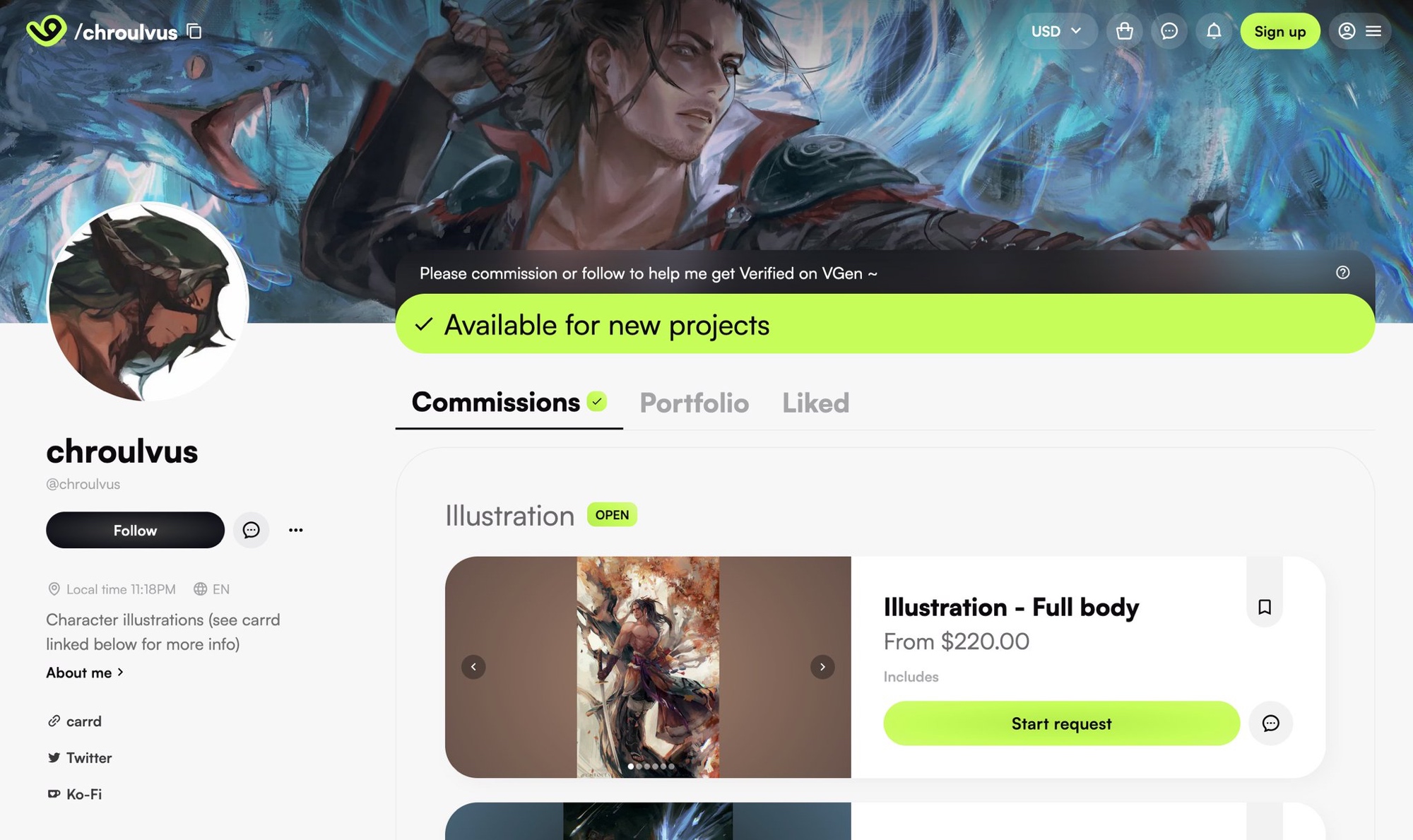This screenshot has width=1413, height=840.
Task: Click the VGen heart logo
Action: (47, 30)
